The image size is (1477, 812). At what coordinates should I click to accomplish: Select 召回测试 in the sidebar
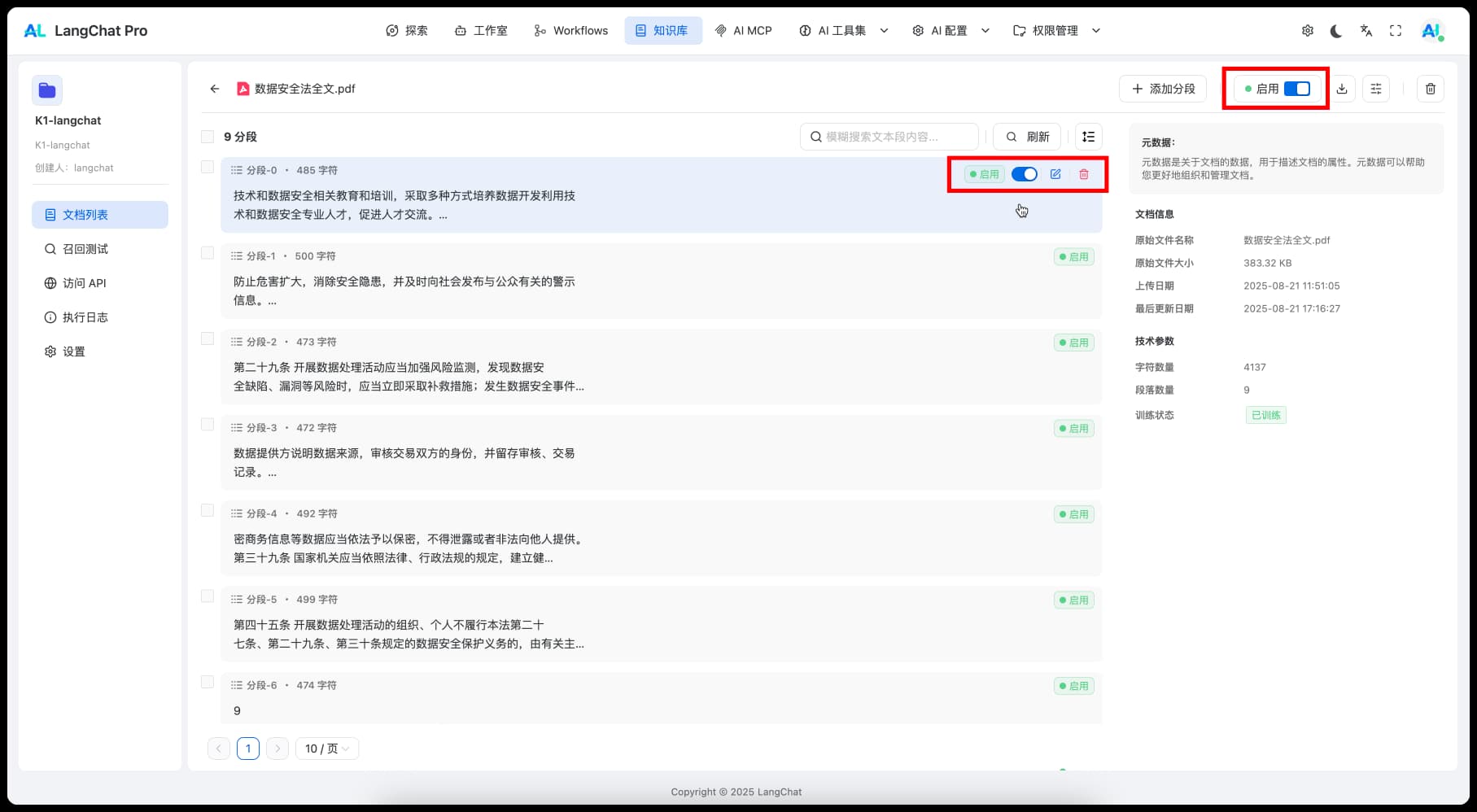point(85,249)
